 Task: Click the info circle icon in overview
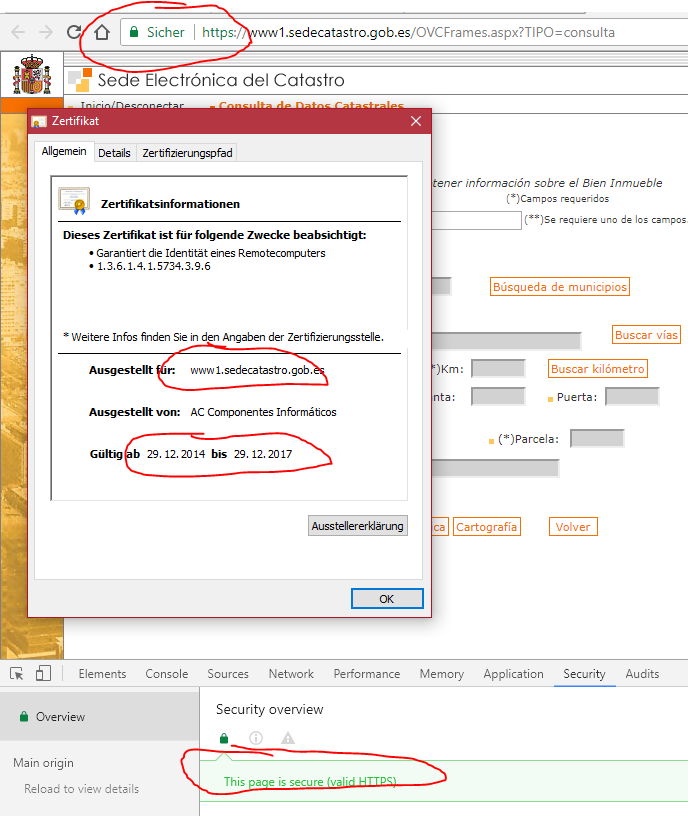pos(256,738)
